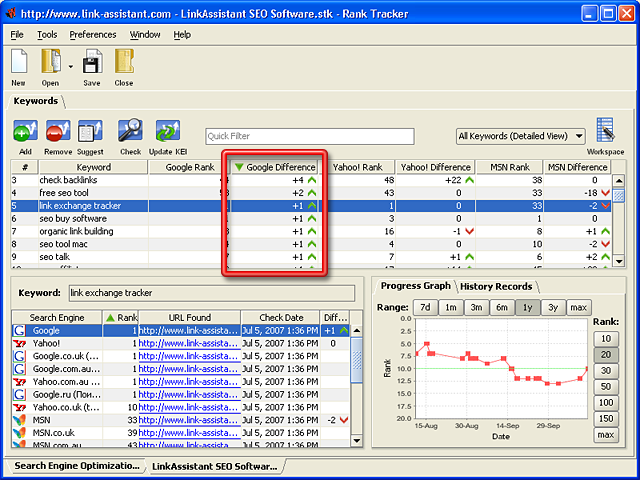The image size is (640, 480).
Task: Focus the Quick Filter field
Action: (x=310, y=136)
